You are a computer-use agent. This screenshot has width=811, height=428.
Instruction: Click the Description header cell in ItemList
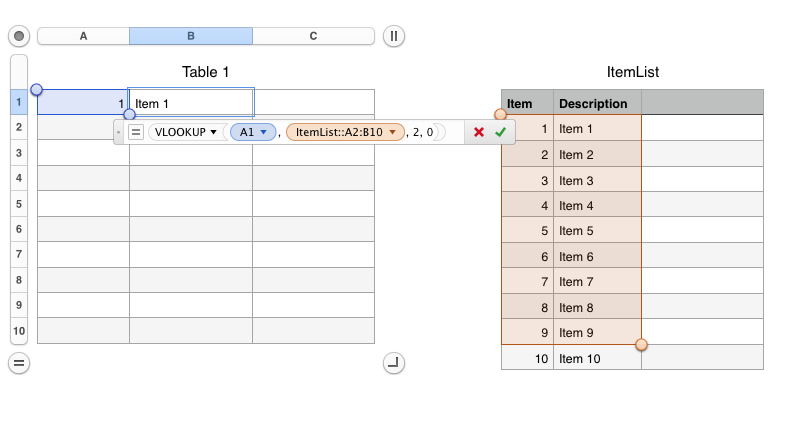(596, 103)
